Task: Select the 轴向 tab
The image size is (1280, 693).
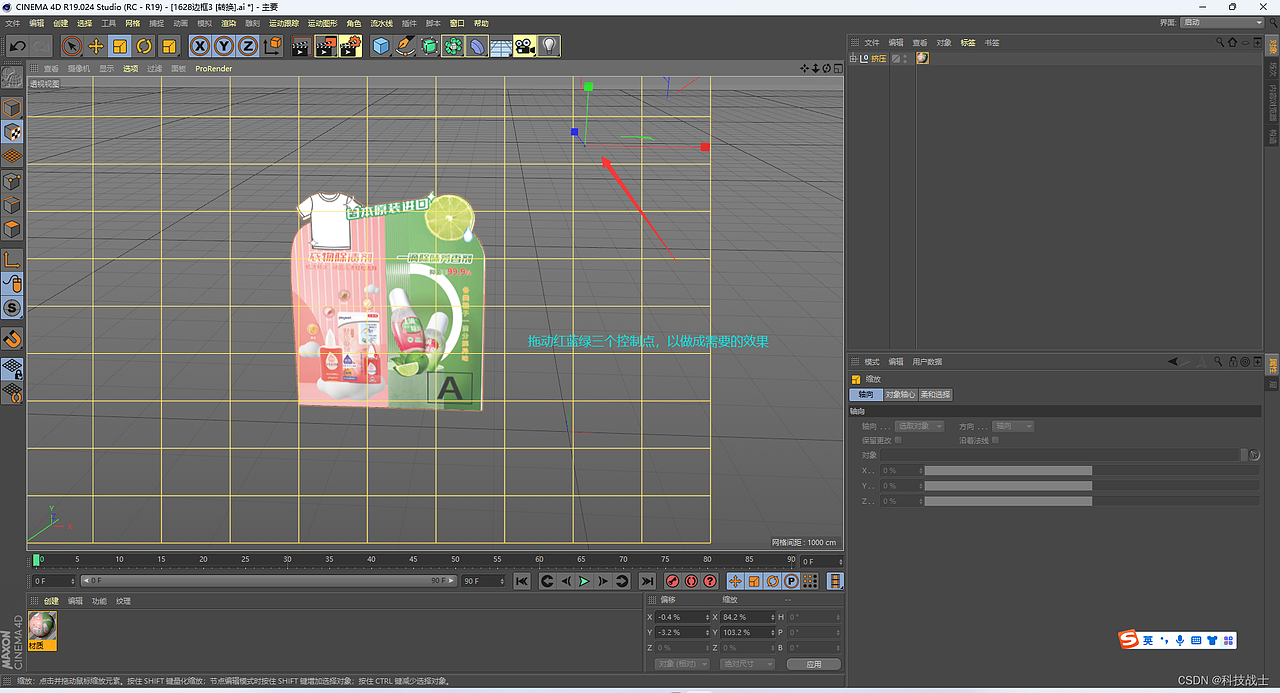Action: (x=865, y=394)
